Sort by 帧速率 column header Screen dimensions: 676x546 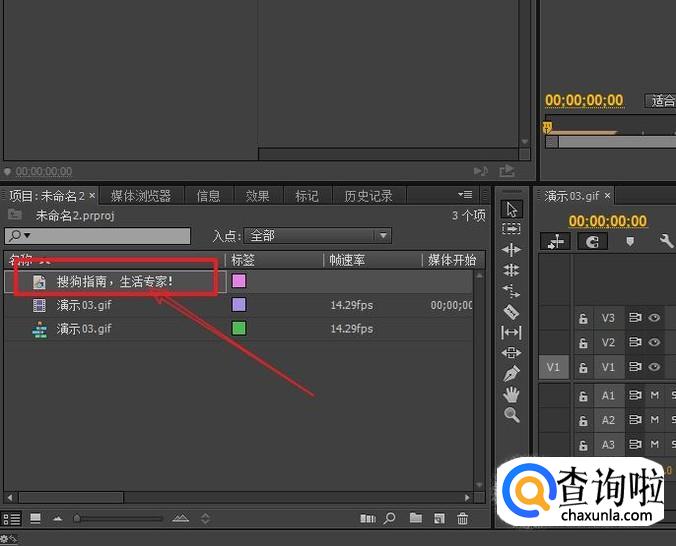[x=347, y=260]
